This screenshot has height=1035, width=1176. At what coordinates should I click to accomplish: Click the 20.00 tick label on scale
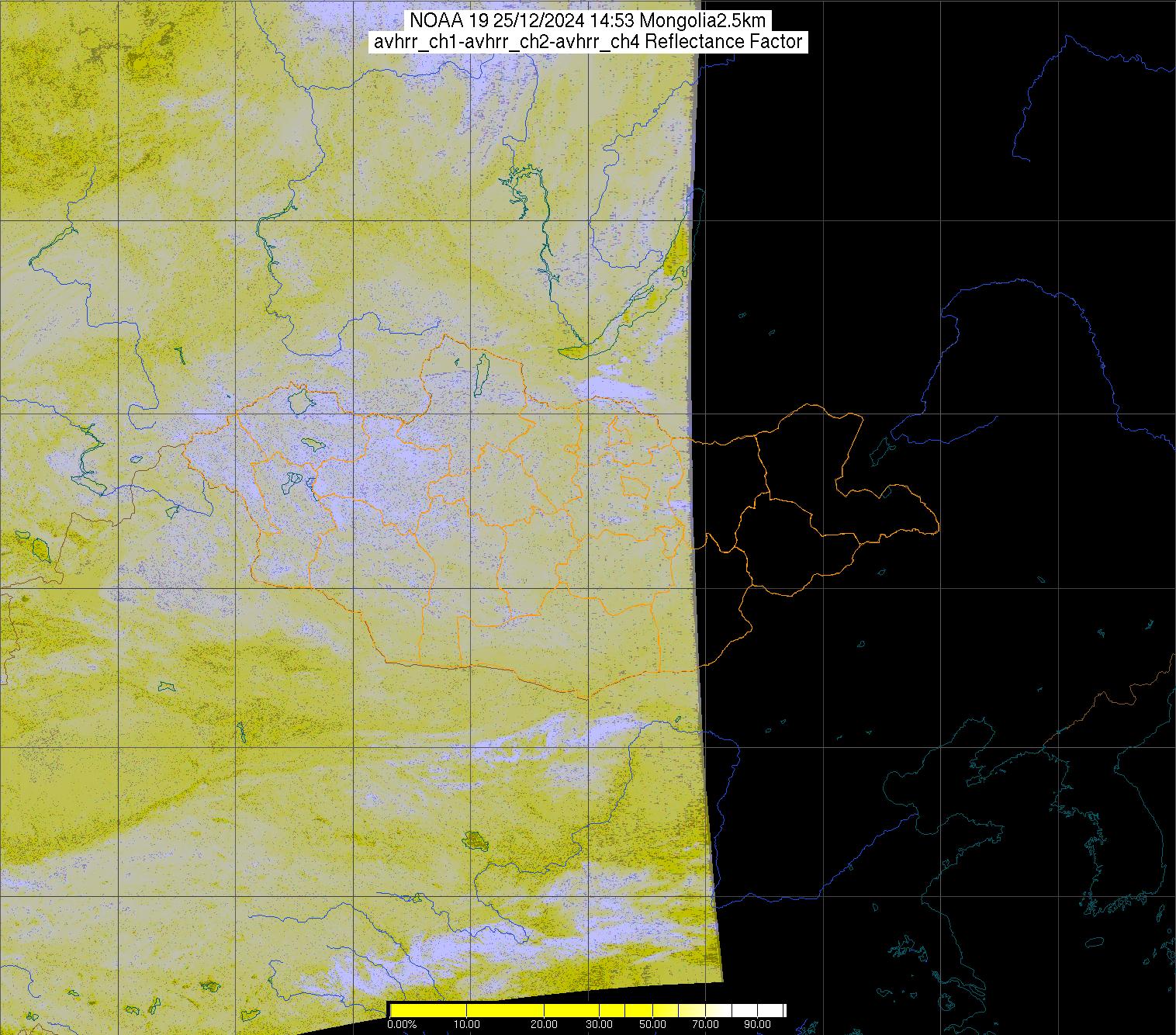[x=544, y=1024]
